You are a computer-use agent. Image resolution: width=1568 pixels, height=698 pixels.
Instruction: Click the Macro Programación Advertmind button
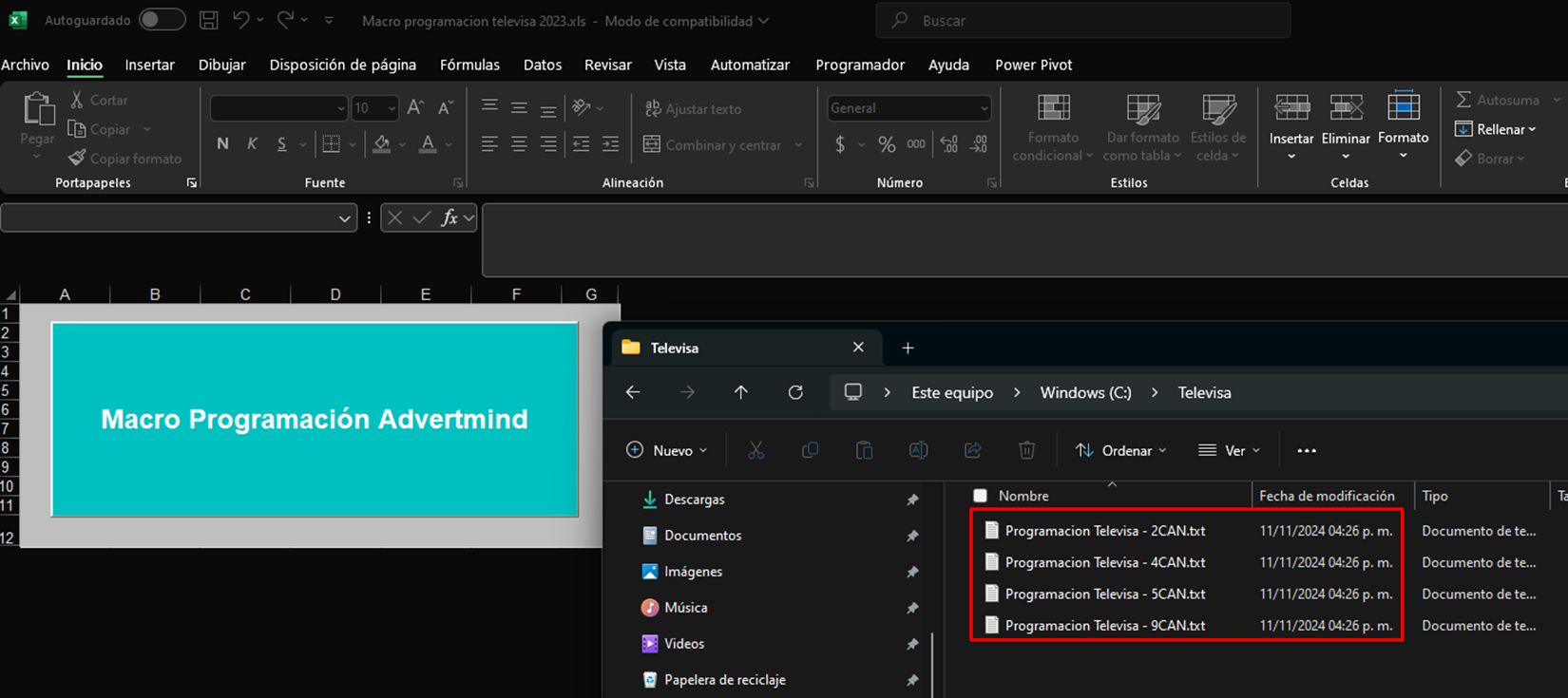(x=315, y=420)
